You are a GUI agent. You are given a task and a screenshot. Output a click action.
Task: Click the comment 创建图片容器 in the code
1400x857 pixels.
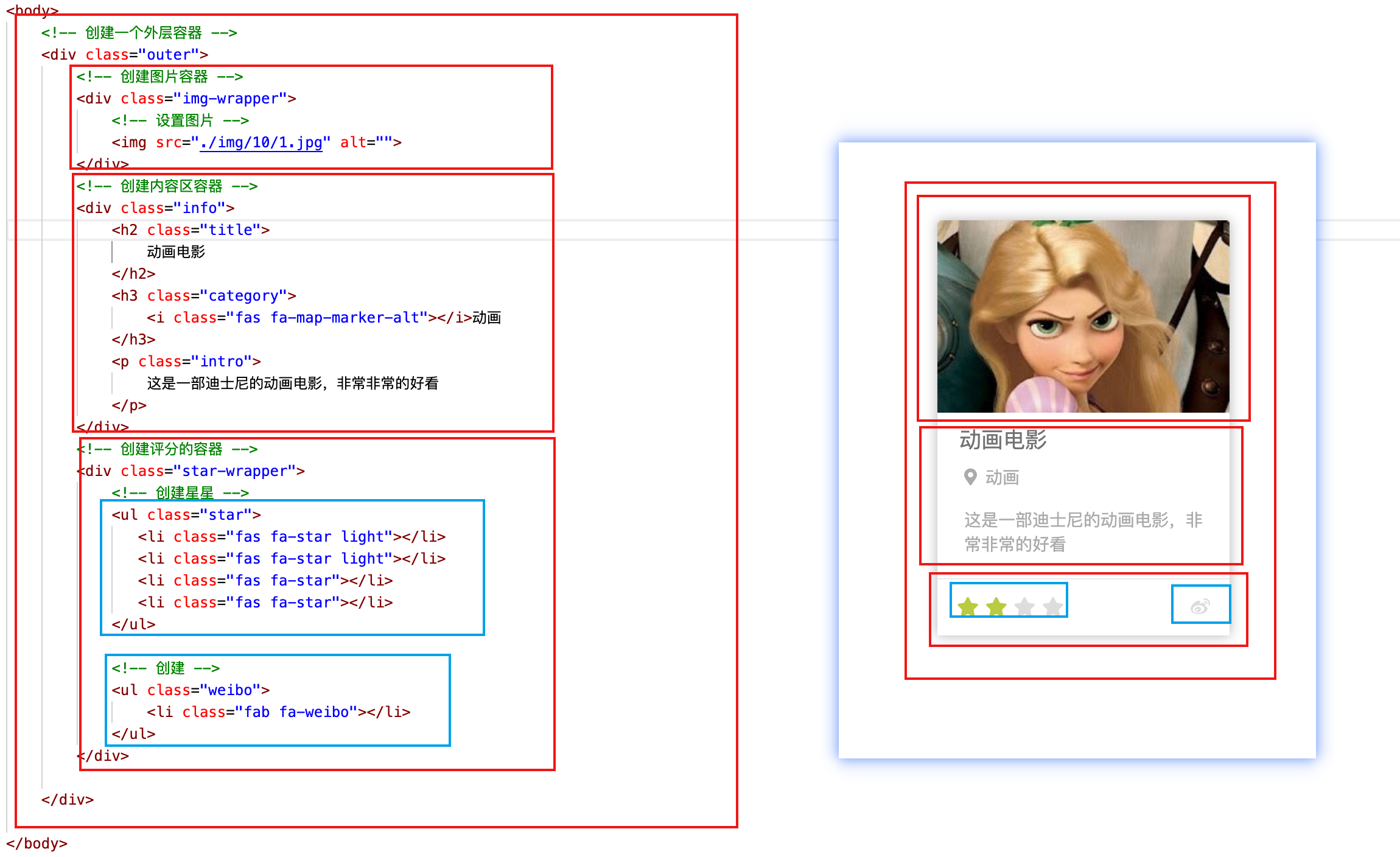pyautogui.click(x=159, y=77)
